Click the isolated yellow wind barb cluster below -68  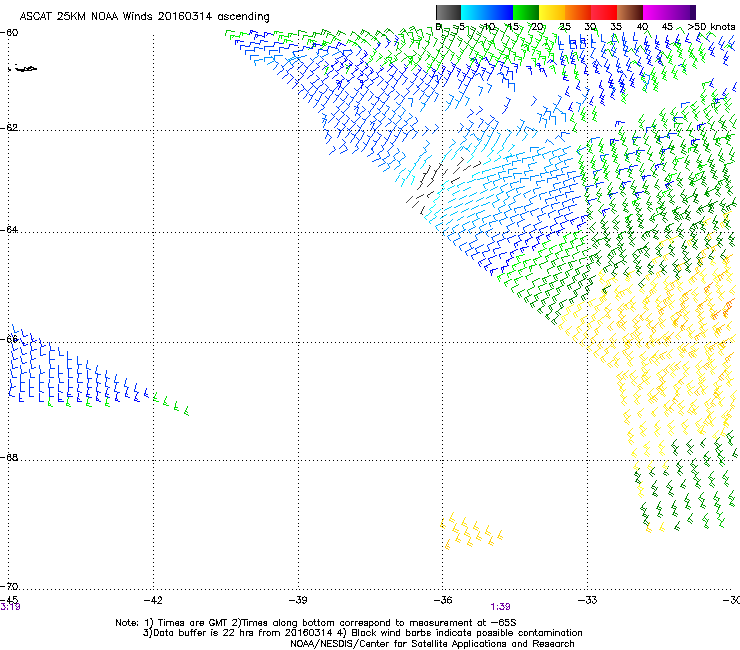tap(471, 531)
